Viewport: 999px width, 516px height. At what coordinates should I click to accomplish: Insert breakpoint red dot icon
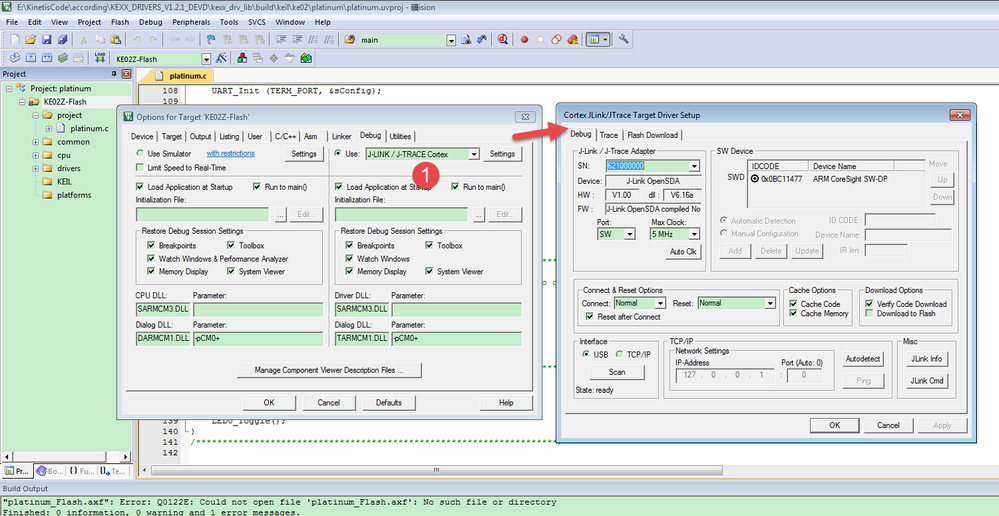coord(524,39)
